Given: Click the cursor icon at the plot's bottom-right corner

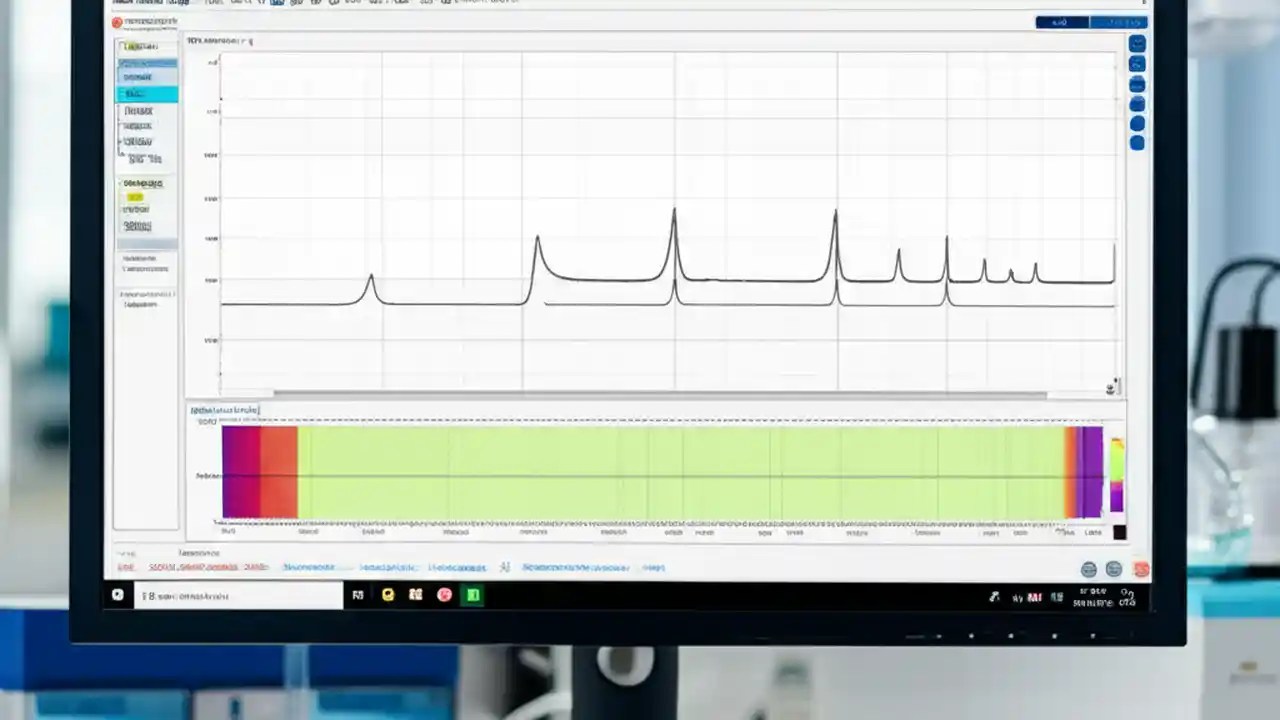Looking at the screenshot, I should (x=1110, y=387).
